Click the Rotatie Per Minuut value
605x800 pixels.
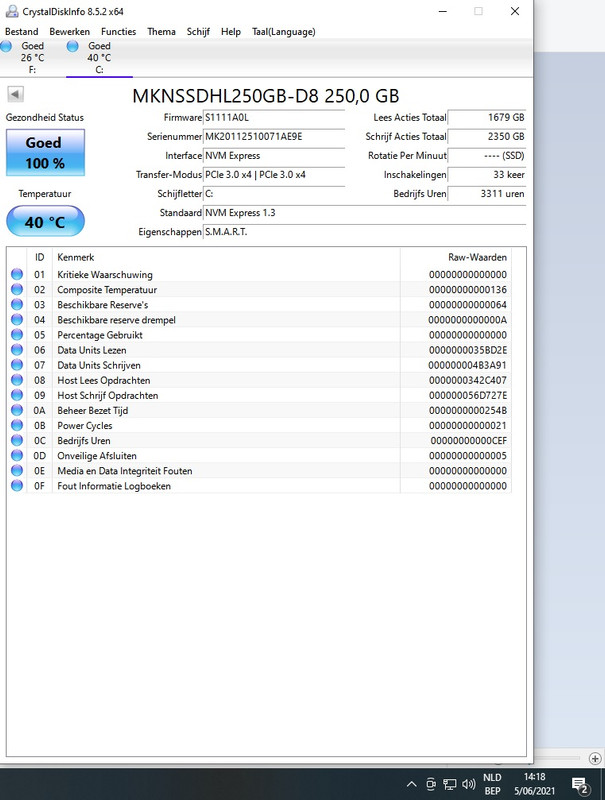click(487, 156)
